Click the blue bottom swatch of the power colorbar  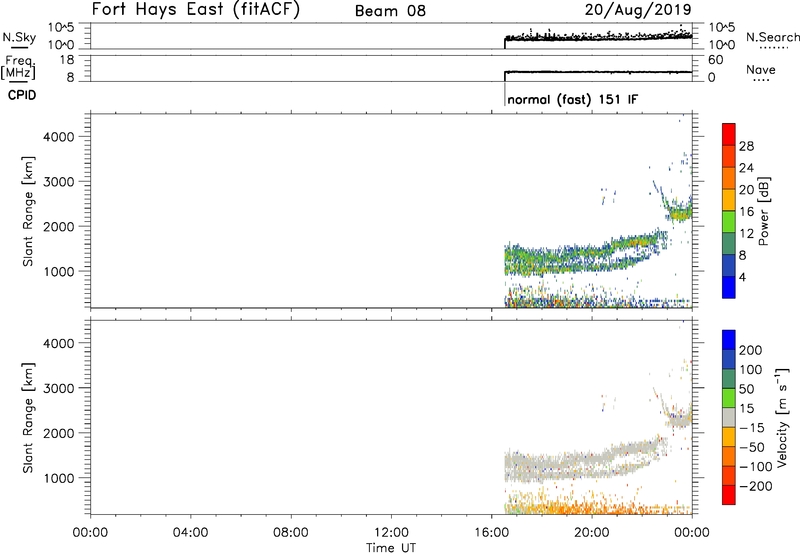[729, 287]
